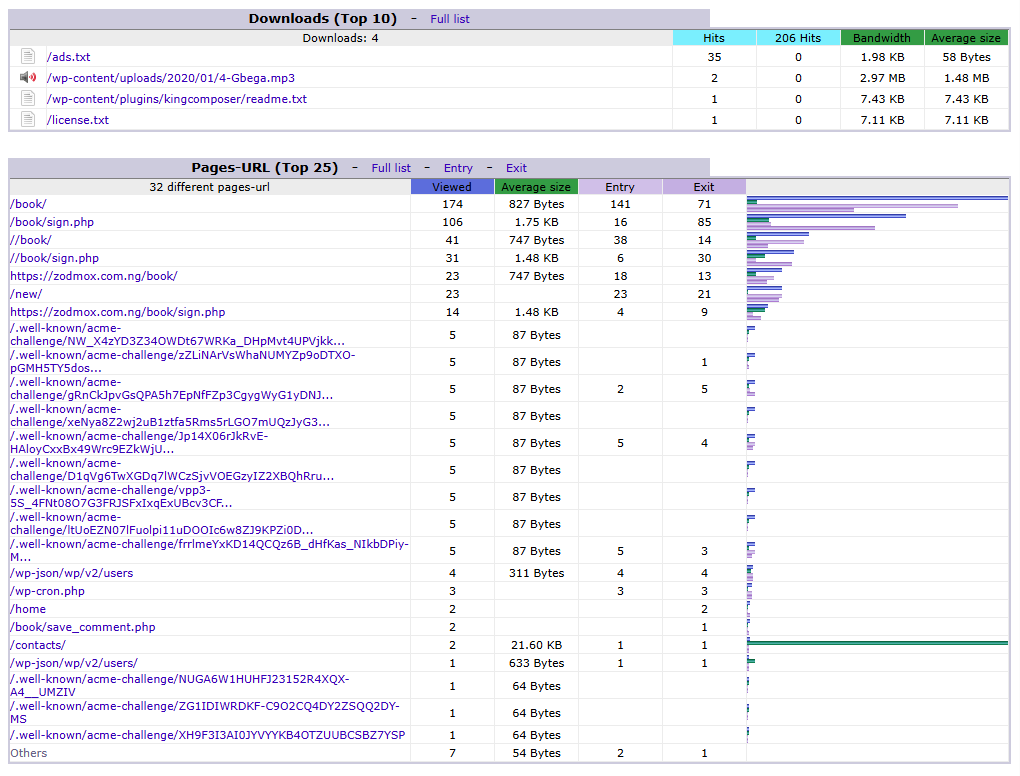Open the https://zodmox.com.ng/book/ link
The width and height of the screenshot is (1020, 776).
click(x=93, y=276)
